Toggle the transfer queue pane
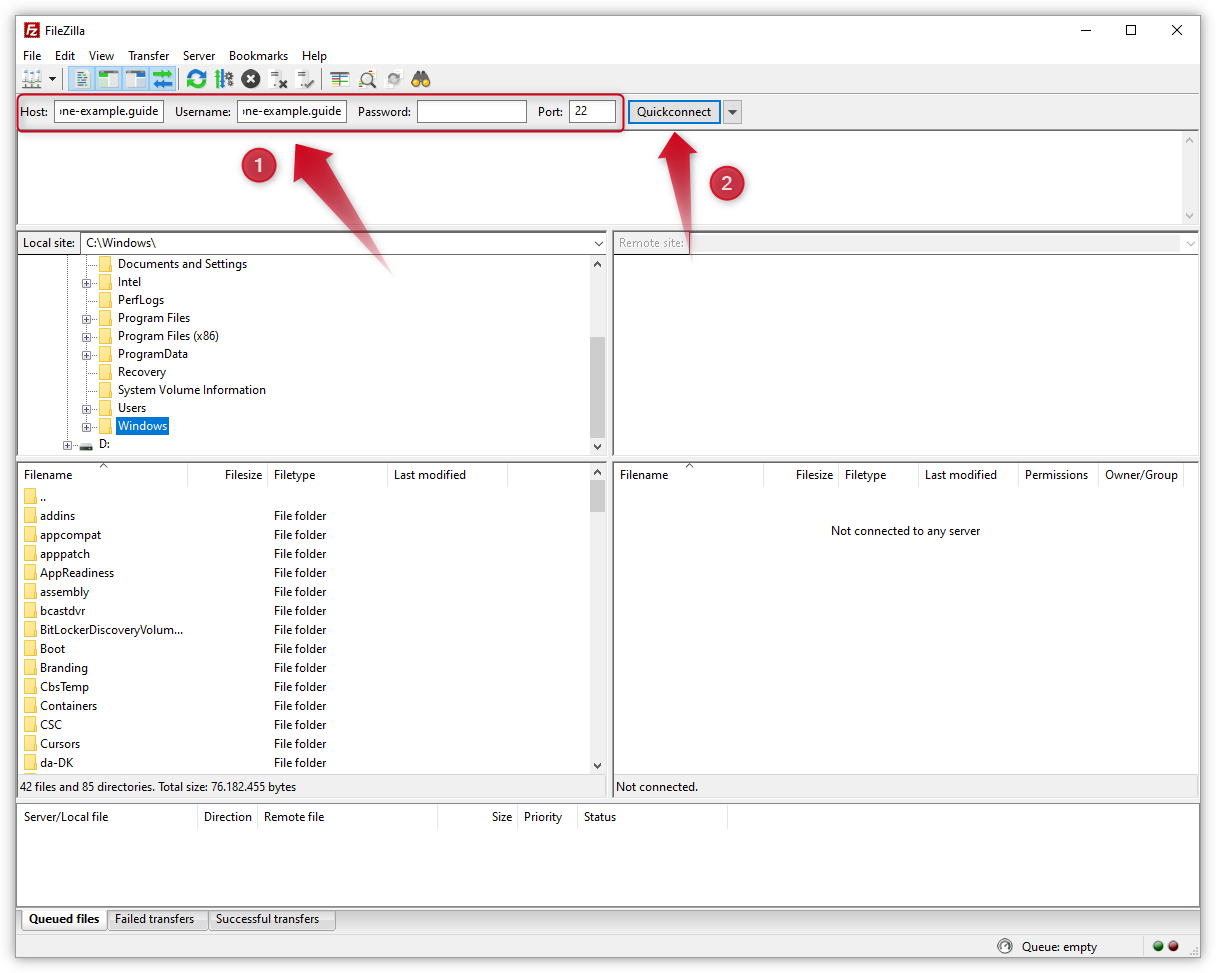 point(164,79)
